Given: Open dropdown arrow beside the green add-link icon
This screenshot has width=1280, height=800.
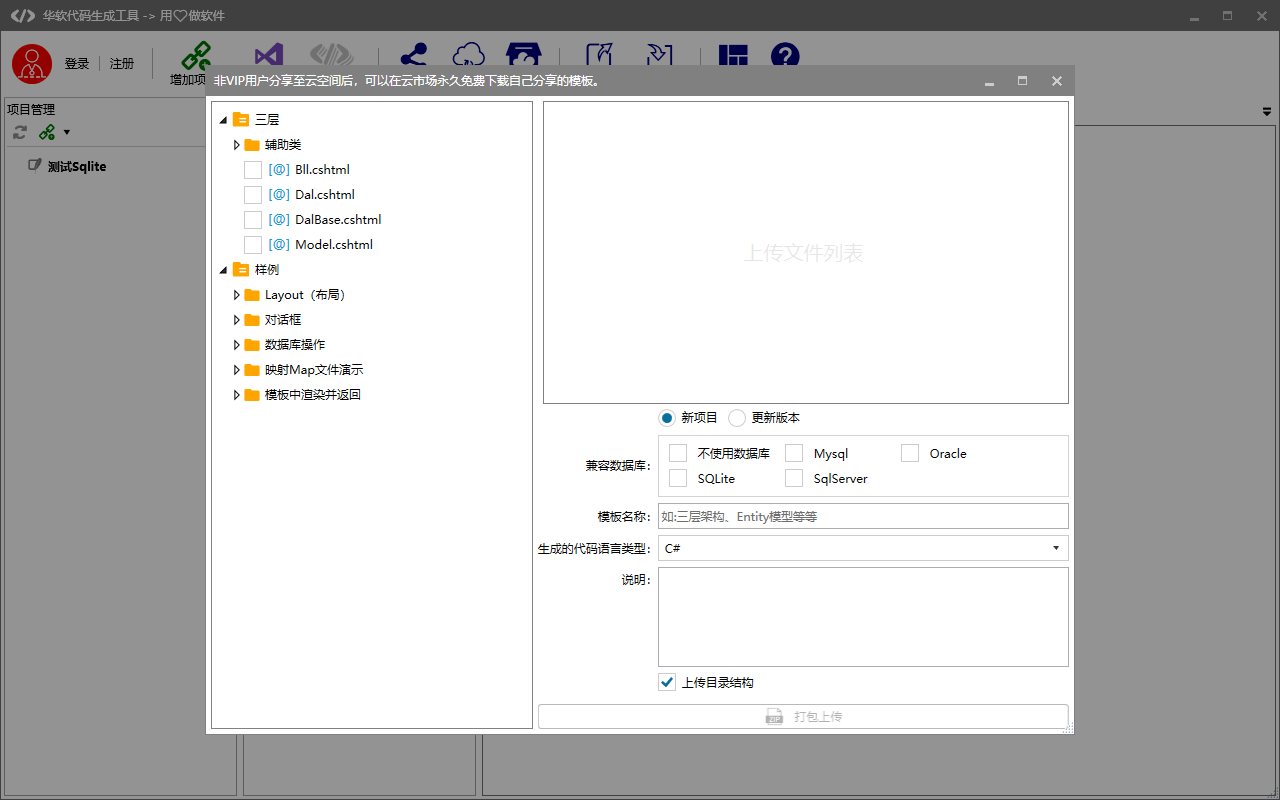Looking at the screenshot, I should (67, 132).
